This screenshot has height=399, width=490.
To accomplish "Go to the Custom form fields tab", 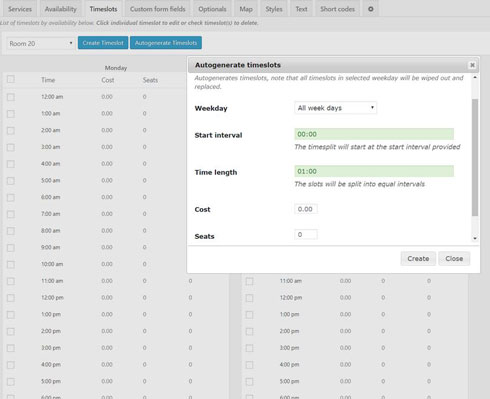I will 157,9.
